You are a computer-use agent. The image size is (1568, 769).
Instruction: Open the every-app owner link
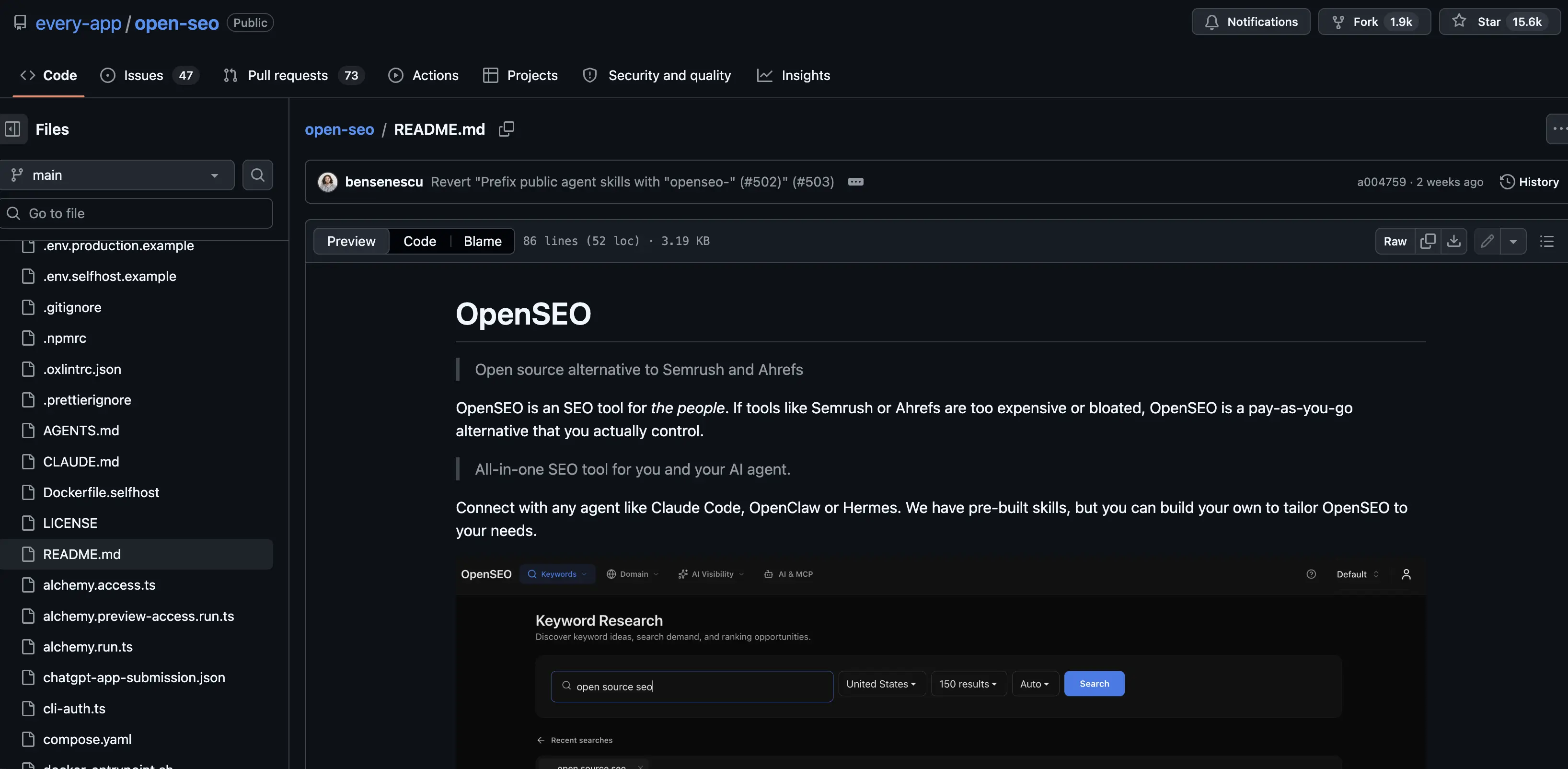point(79,23)
